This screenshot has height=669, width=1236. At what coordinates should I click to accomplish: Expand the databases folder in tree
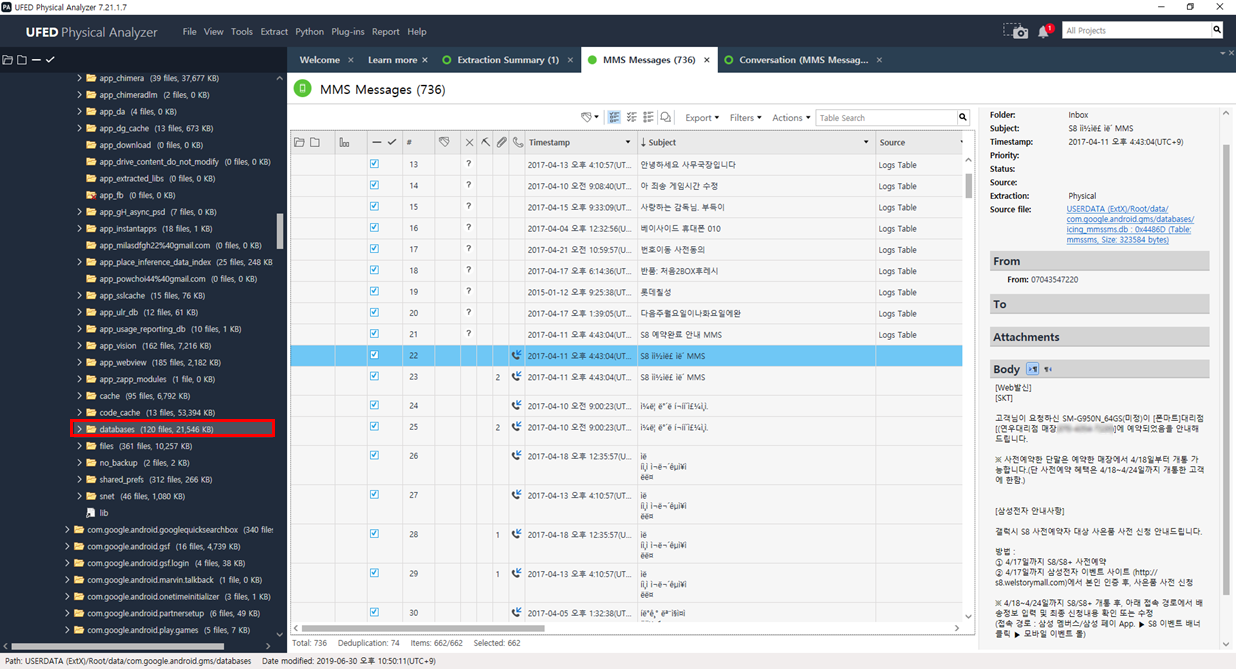79,429
